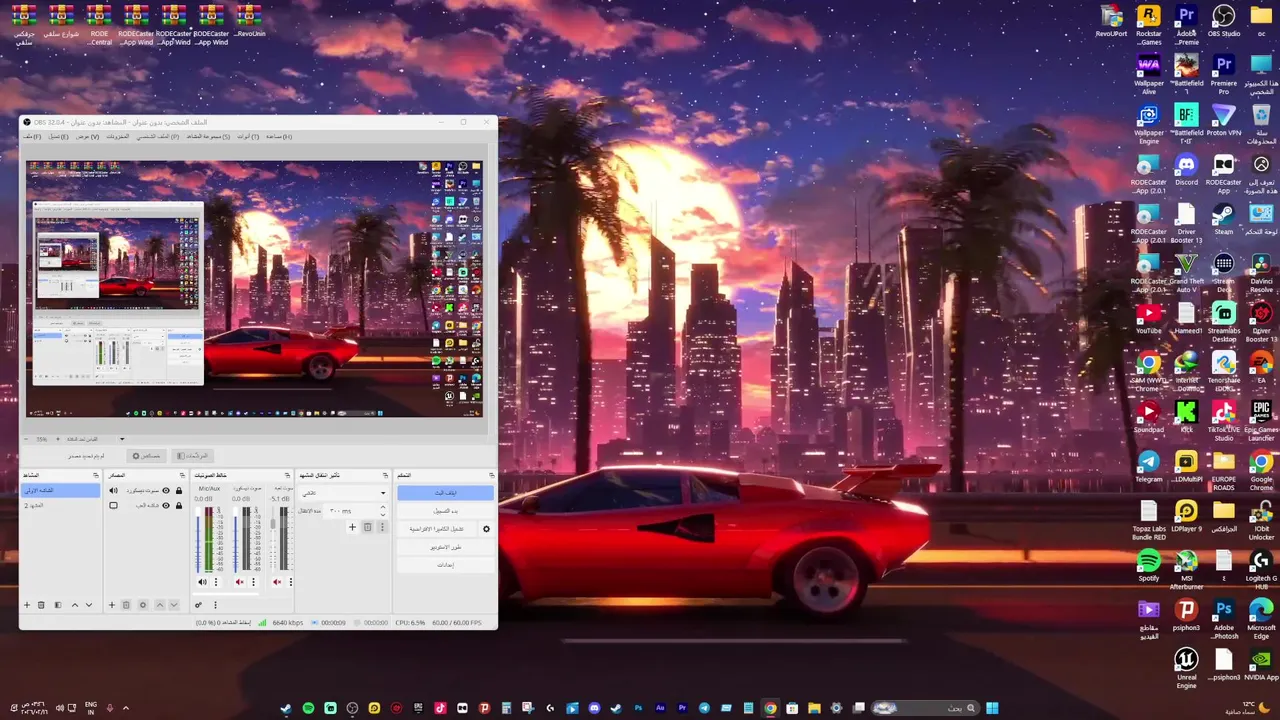Open advanced audio properties gears in mixer
The height and width of the screenshot is (720, 1280).
coord(199,605)
